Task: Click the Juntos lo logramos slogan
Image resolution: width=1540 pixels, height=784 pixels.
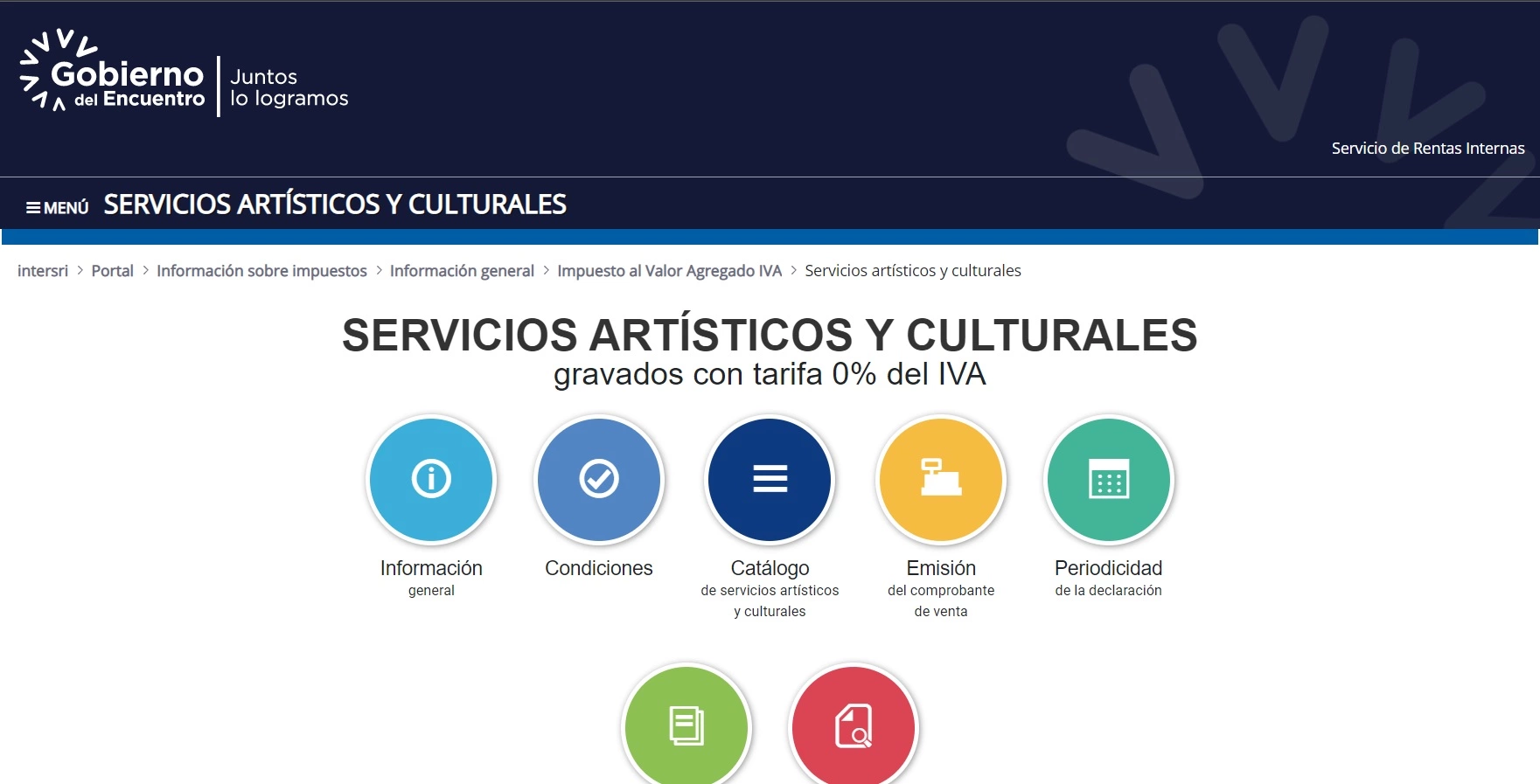Action: (x=289, y=87)
